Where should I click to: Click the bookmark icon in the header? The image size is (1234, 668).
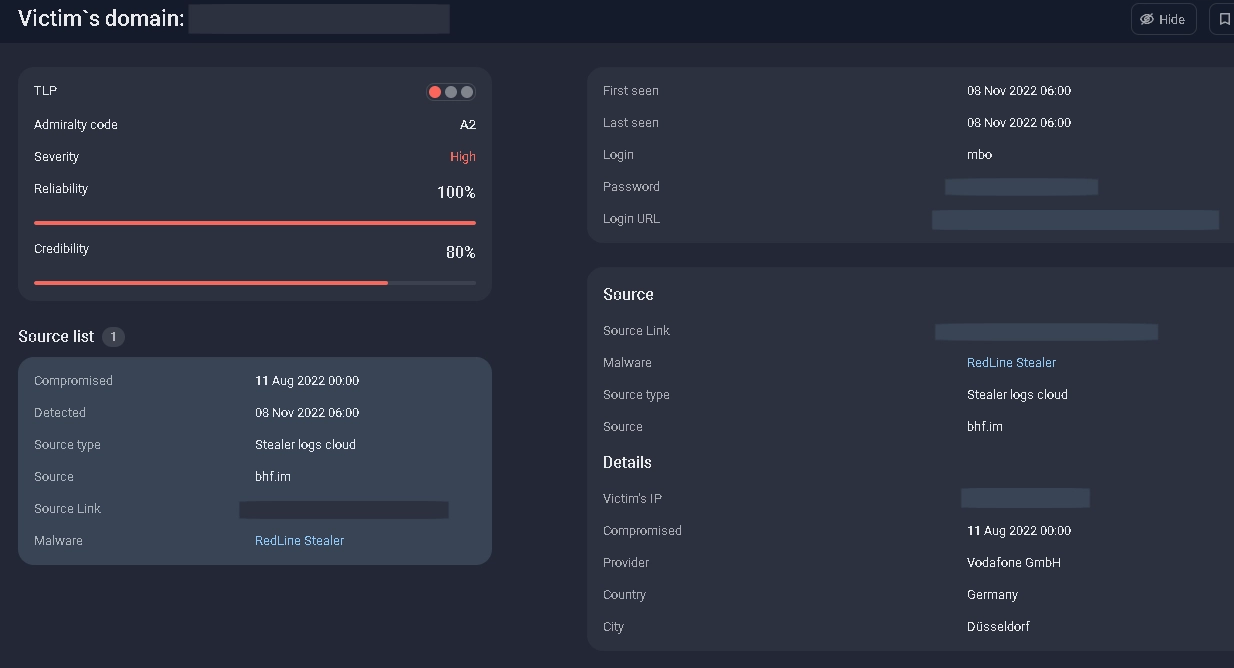1223,19
